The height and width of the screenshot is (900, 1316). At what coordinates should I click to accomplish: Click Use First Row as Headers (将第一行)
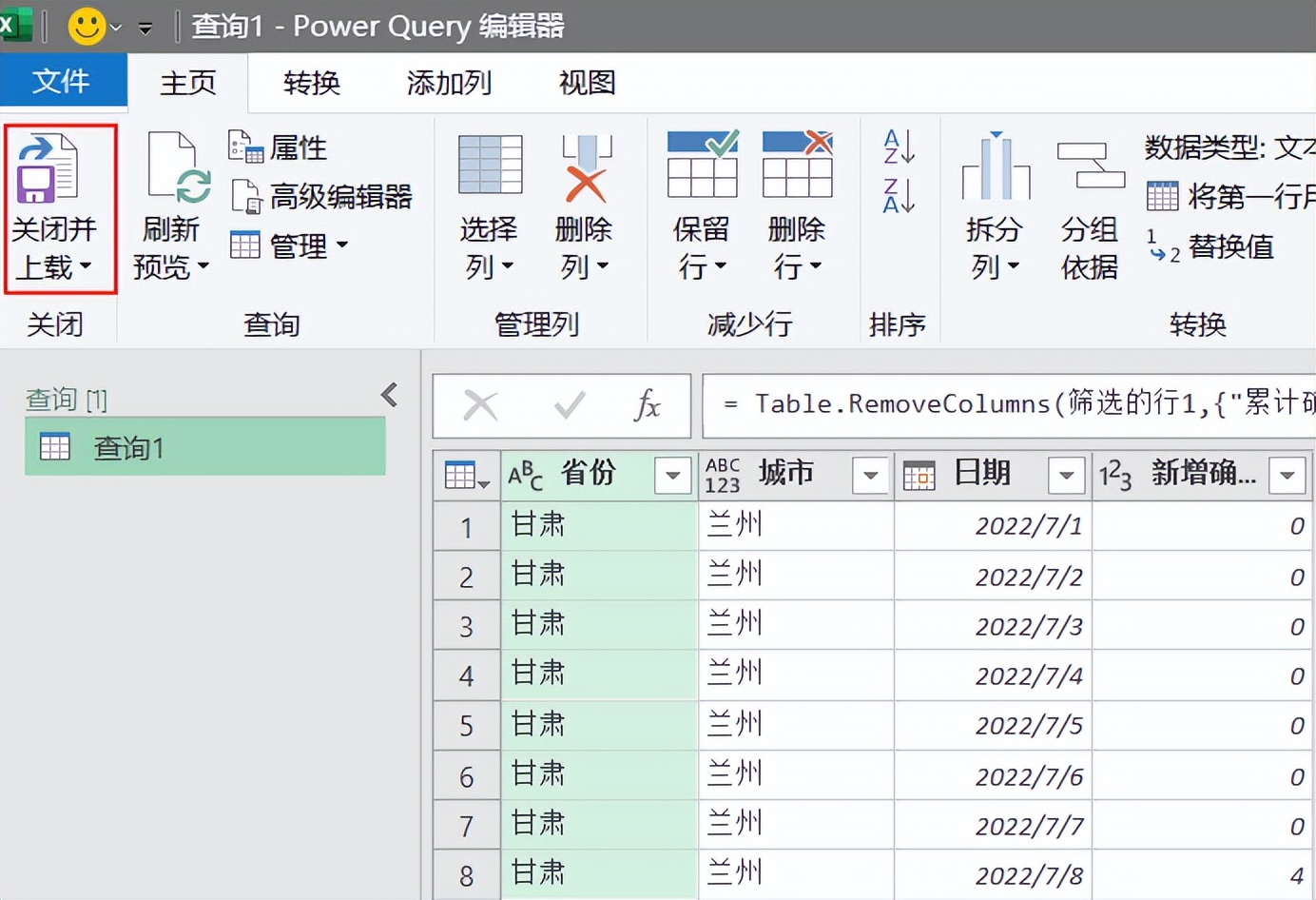(1230, 197)
